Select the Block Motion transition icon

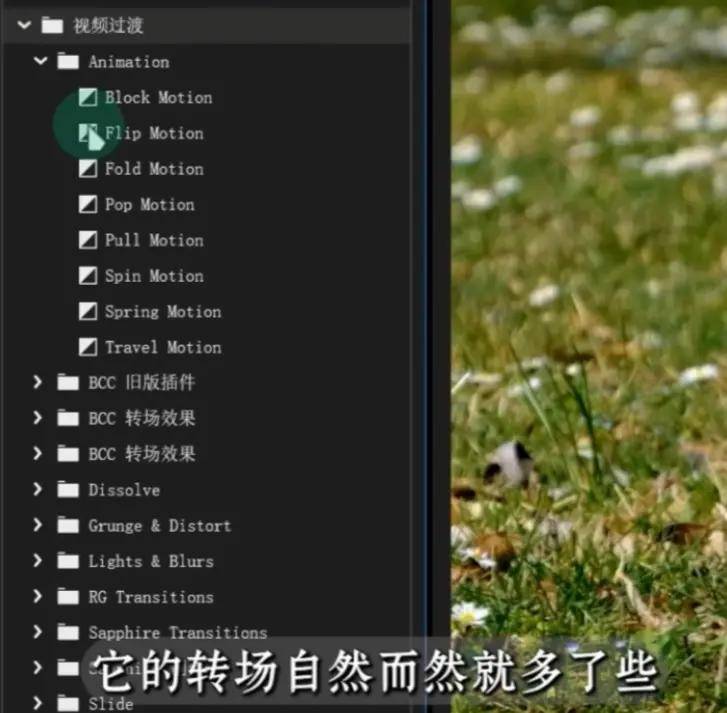click(x=89, y=98)
